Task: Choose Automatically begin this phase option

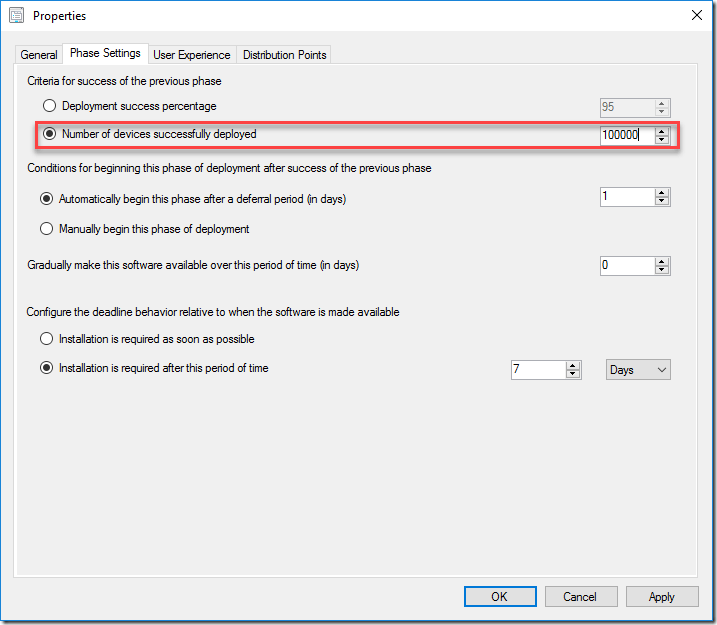Action: click(x=47, y=199)
